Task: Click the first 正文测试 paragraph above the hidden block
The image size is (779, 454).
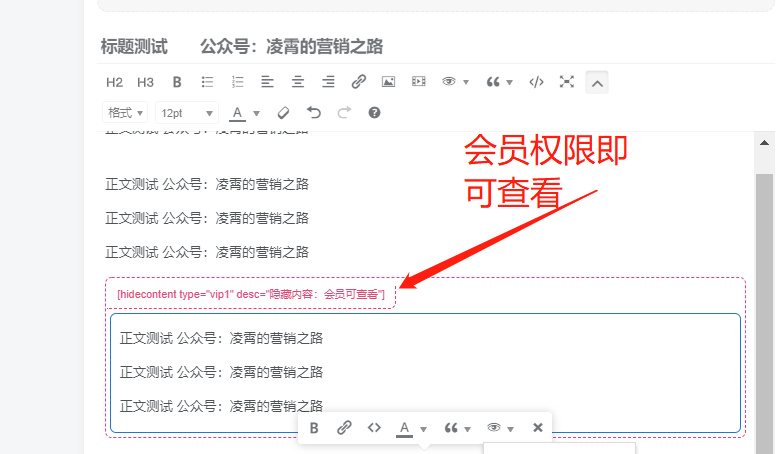Action: [x=207, y=185]
